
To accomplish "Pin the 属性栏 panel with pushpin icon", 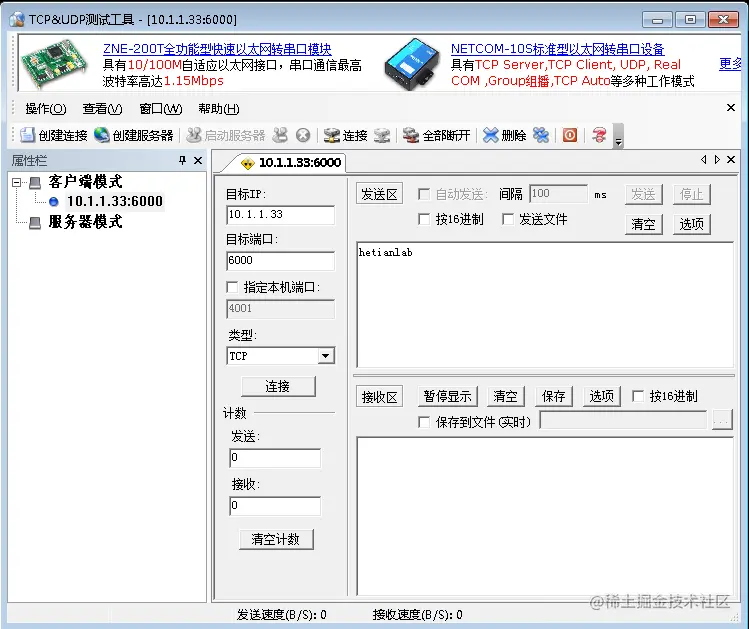I will [182, 160].
